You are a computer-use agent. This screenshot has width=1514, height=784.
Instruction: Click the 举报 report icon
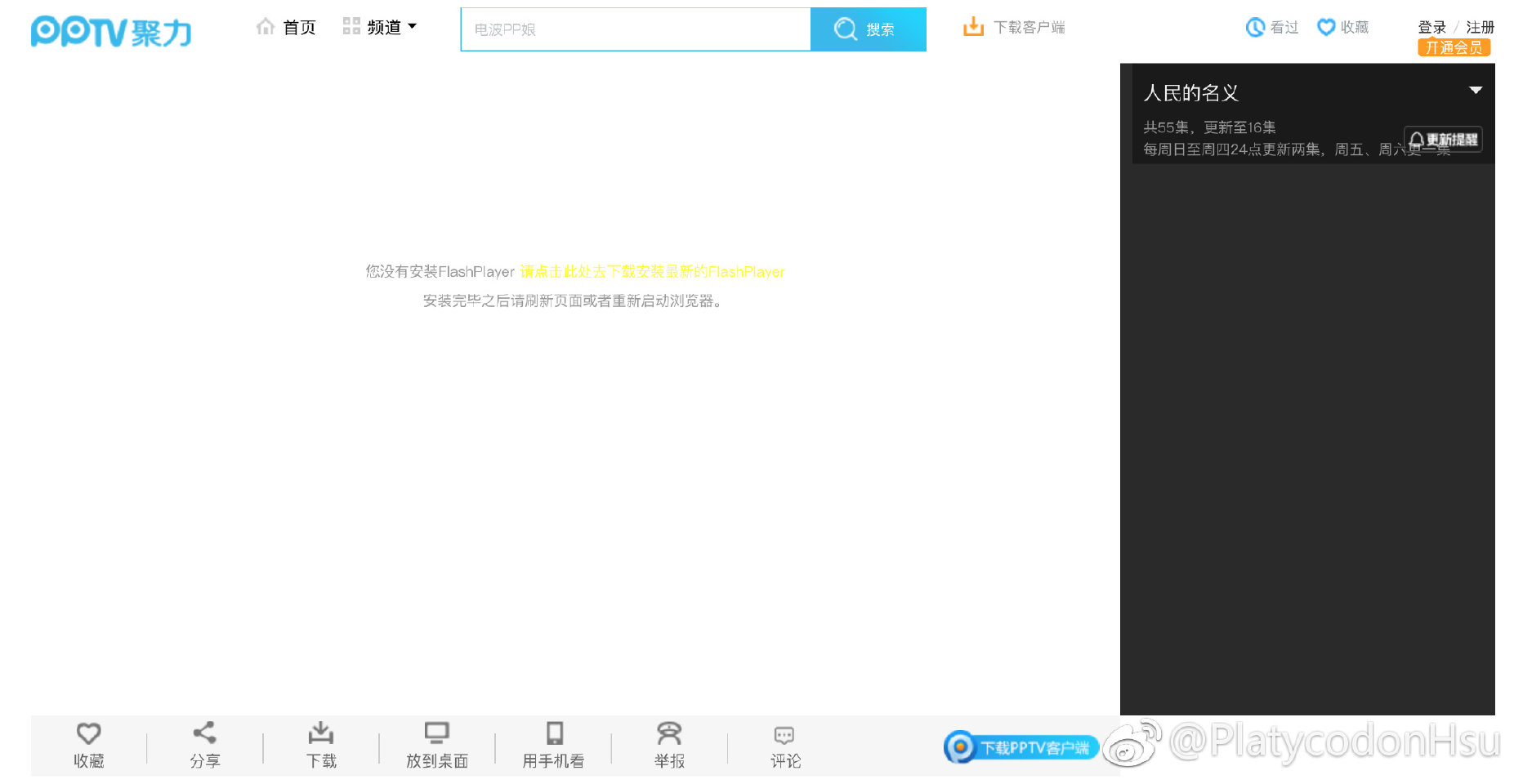(669, 733)
